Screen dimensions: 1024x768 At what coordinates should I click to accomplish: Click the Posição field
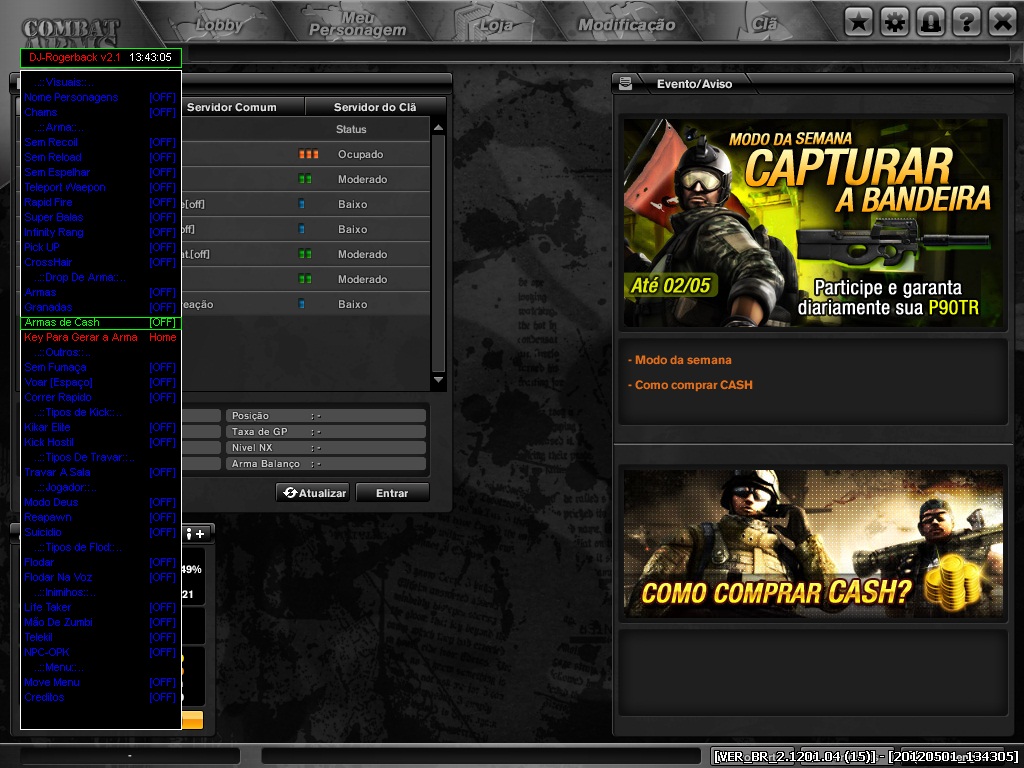pos(326,416)
